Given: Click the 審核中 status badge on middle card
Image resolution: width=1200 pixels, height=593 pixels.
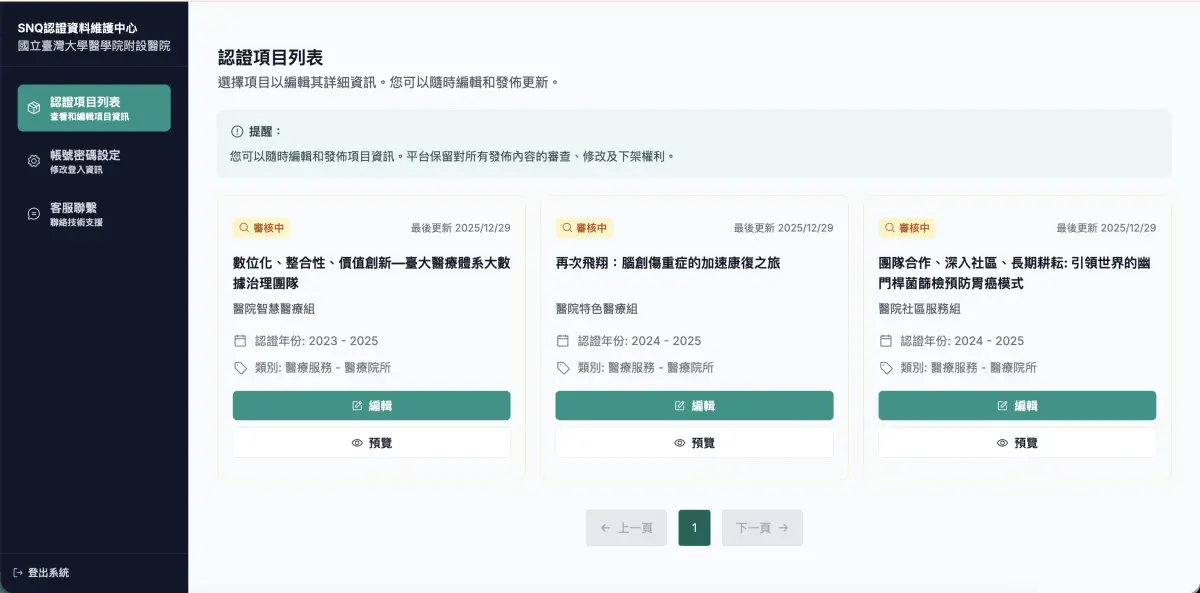Looking at the screenshot, I should coord(584,228).
